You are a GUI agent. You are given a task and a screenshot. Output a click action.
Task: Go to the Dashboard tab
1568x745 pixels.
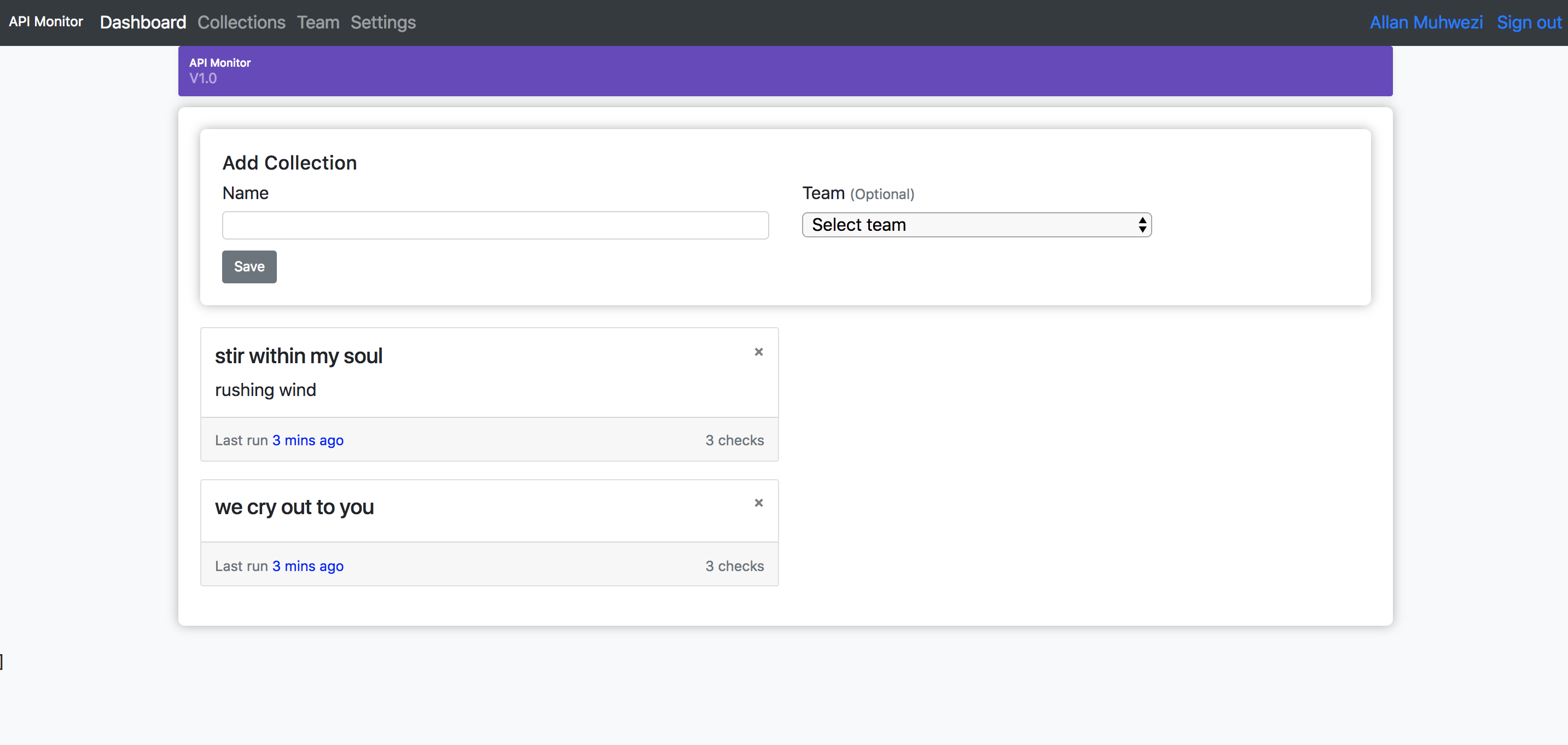[143, 22]
